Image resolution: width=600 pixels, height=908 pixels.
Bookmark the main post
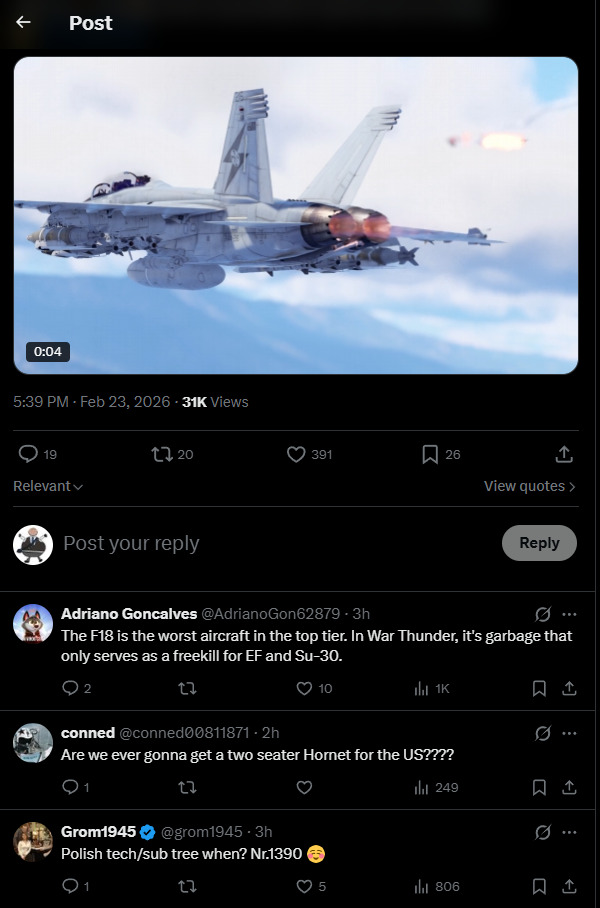(430, 454)
